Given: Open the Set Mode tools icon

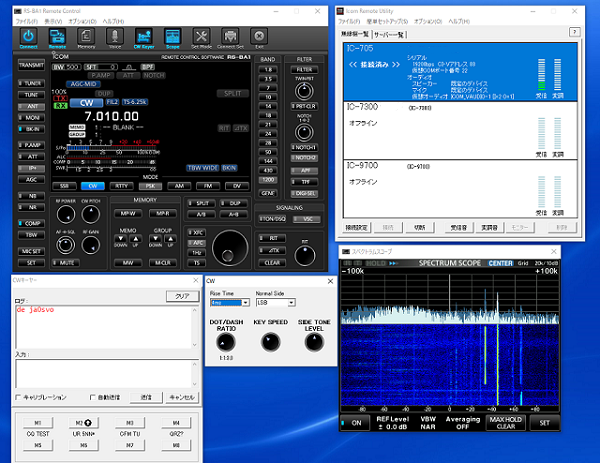Looking at the screenshot, I should [x=201, y=37].
